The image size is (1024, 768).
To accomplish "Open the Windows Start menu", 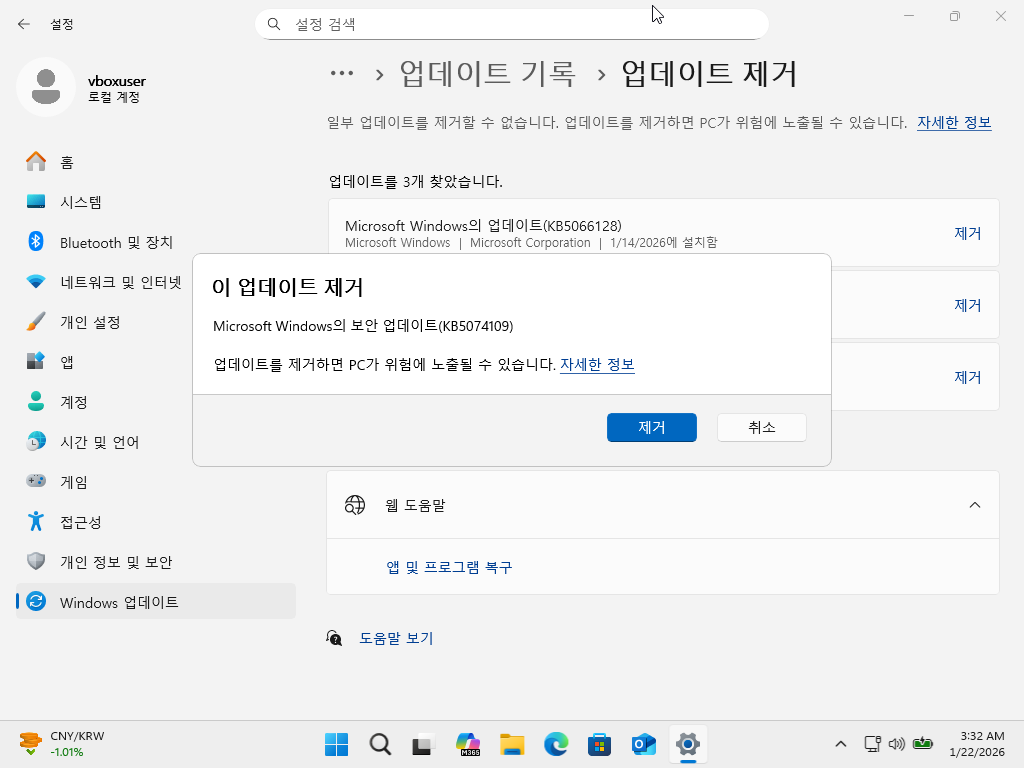I will (336, 744).
